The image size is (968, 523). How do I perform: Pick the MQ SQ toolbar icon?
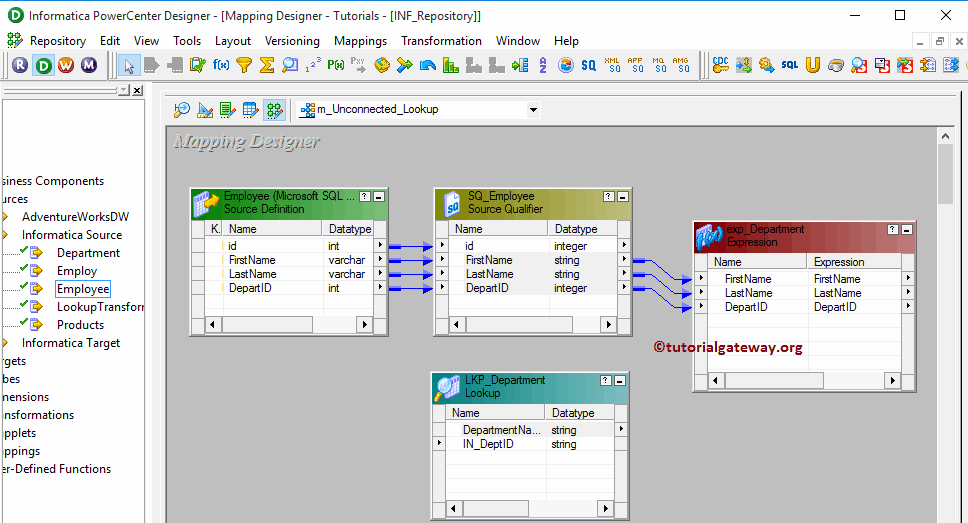tap(659, 65)
